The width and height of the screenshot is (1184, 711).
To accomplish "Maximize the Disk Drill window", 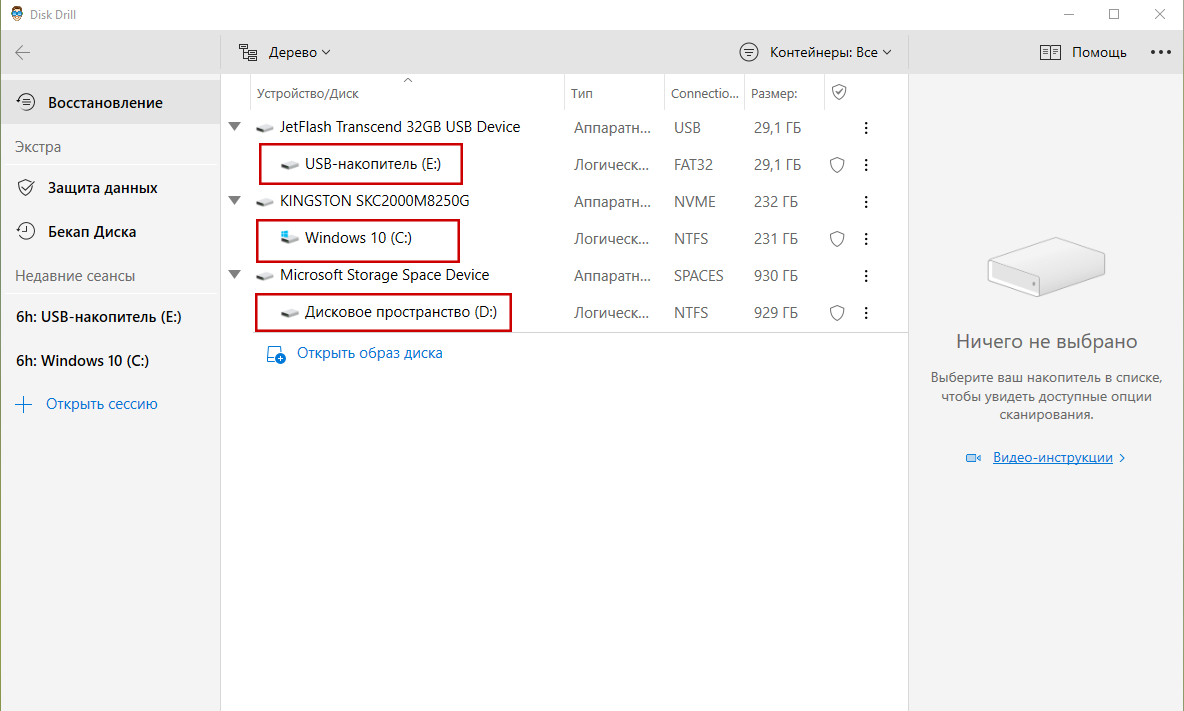I will click(x=1114, y=14).
